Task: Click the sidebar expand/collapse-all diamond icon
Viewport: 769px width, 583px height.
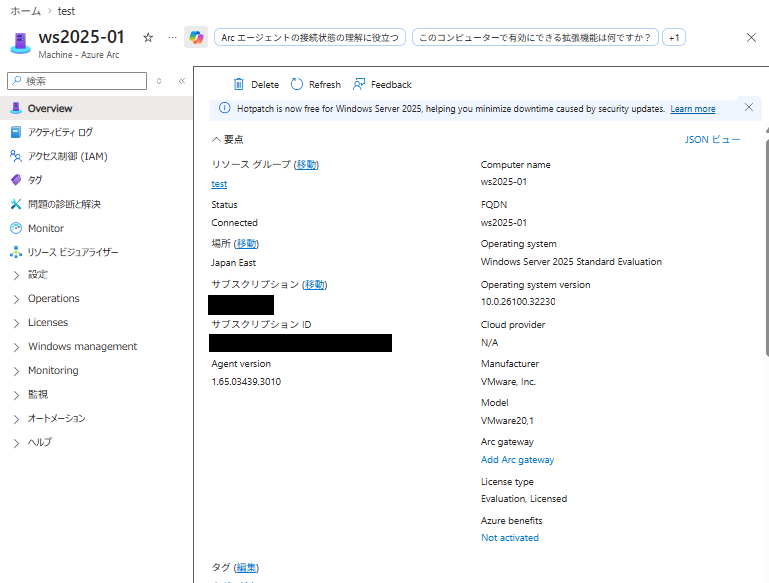Action: coord(159,81)
